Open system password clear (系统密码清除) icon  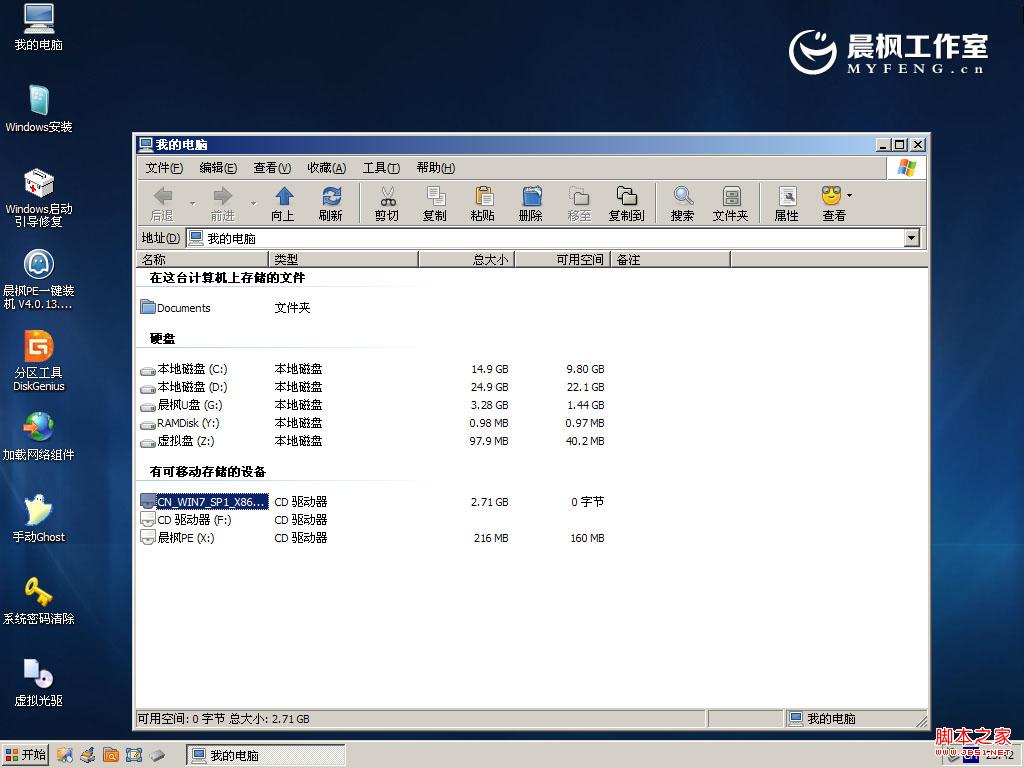(39, 593)
